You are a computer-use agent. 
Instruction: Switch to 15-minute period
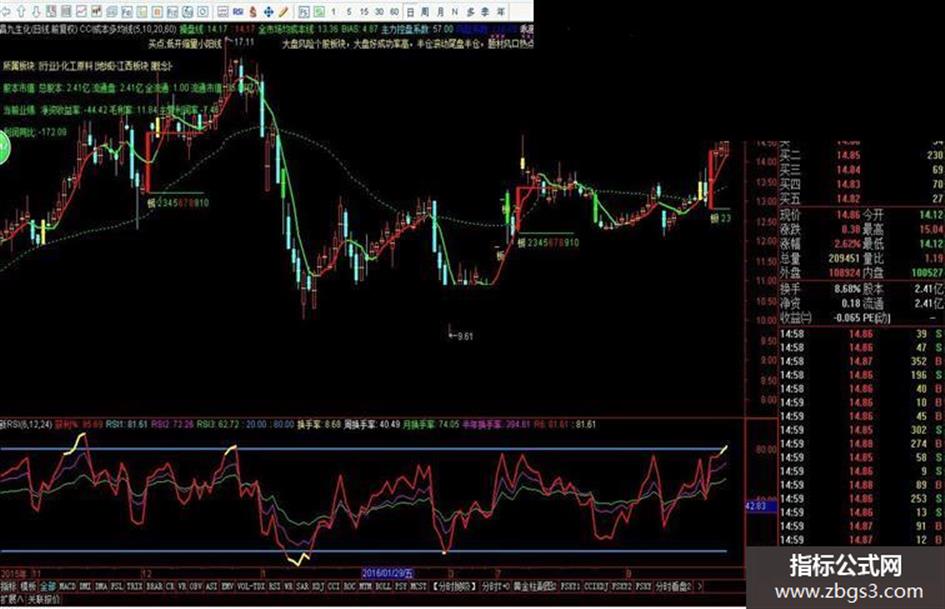364,11
